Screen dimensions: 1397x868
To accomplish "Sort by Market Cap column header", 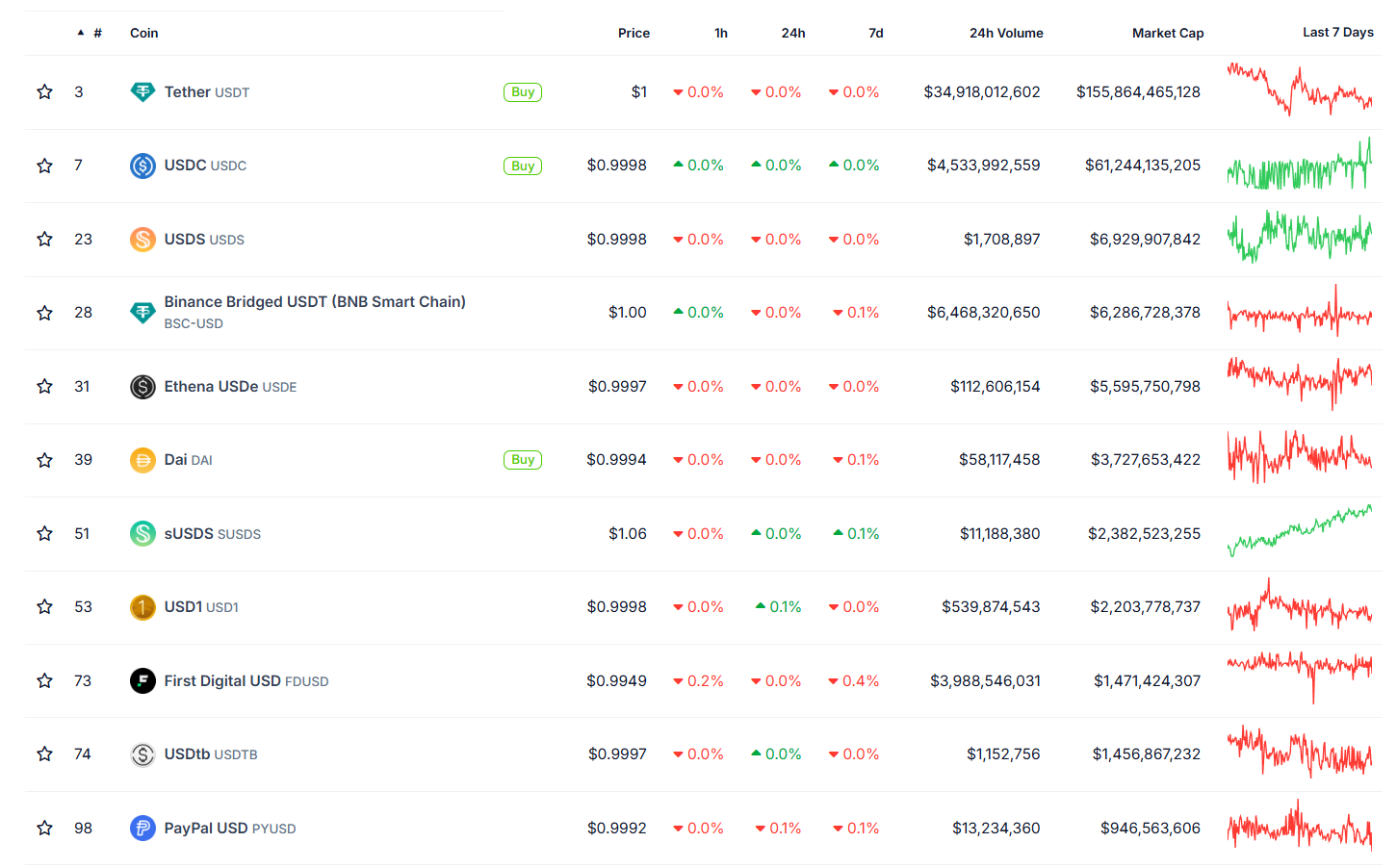I will coord(1168,33).
